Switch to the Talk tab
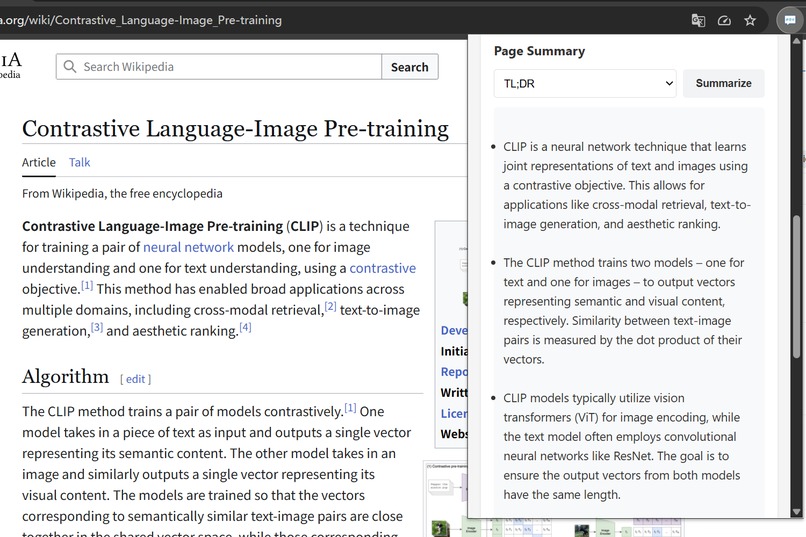Screen dimensions: 806x537 pyautogui.click(x=80, y=162)
